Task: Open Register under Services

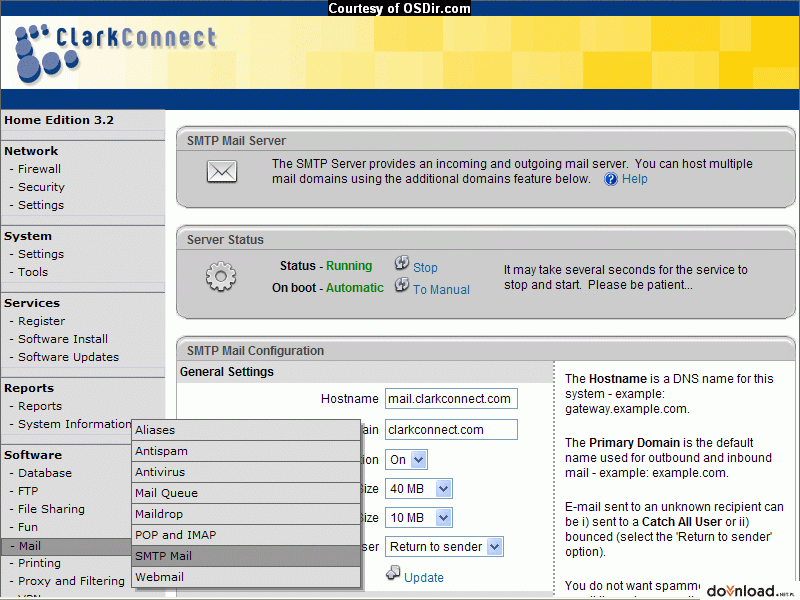Action: click(x=41, y=321)
